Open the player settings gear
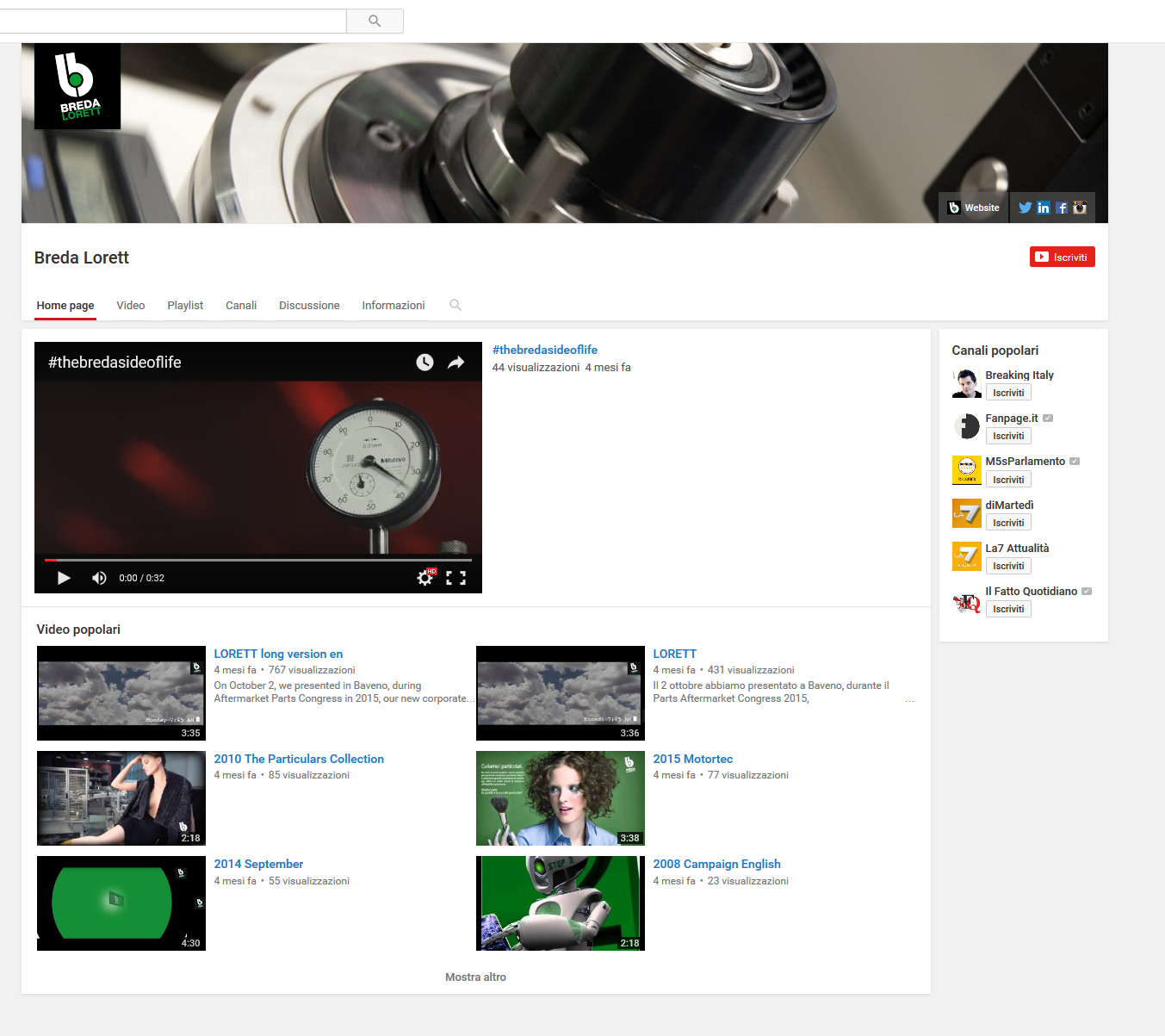Image resolution: width=1165 pixels, height=1036 pixels. pos(425,578)
